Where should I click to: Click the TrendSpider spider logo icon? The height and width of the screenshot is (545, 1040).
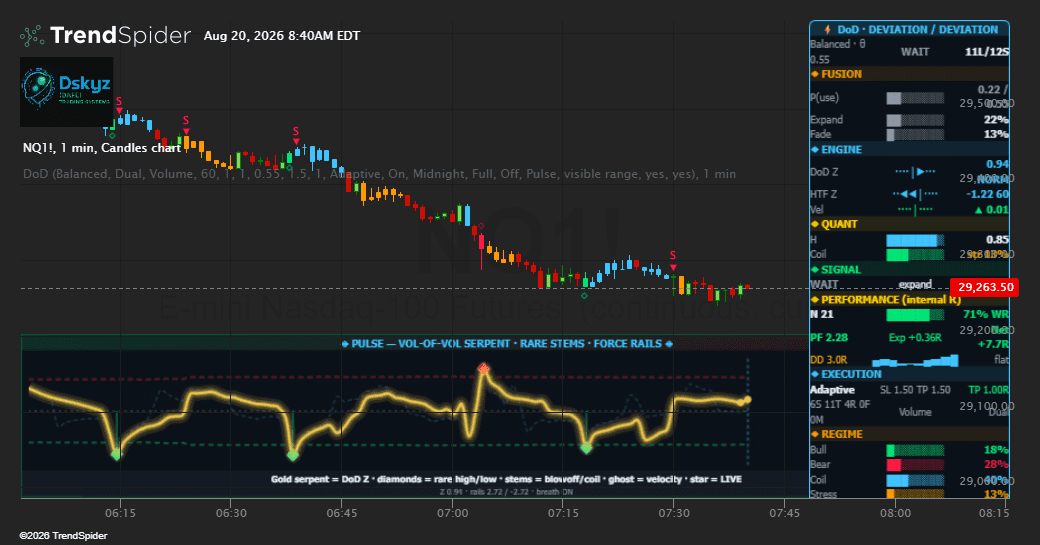coord(32,36)
